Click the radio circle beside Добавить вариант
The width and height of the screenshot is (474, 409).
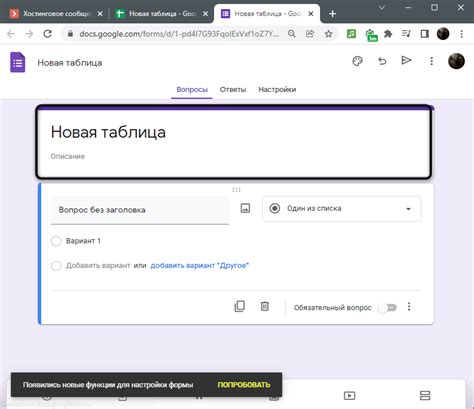click(x=56, y=266)
